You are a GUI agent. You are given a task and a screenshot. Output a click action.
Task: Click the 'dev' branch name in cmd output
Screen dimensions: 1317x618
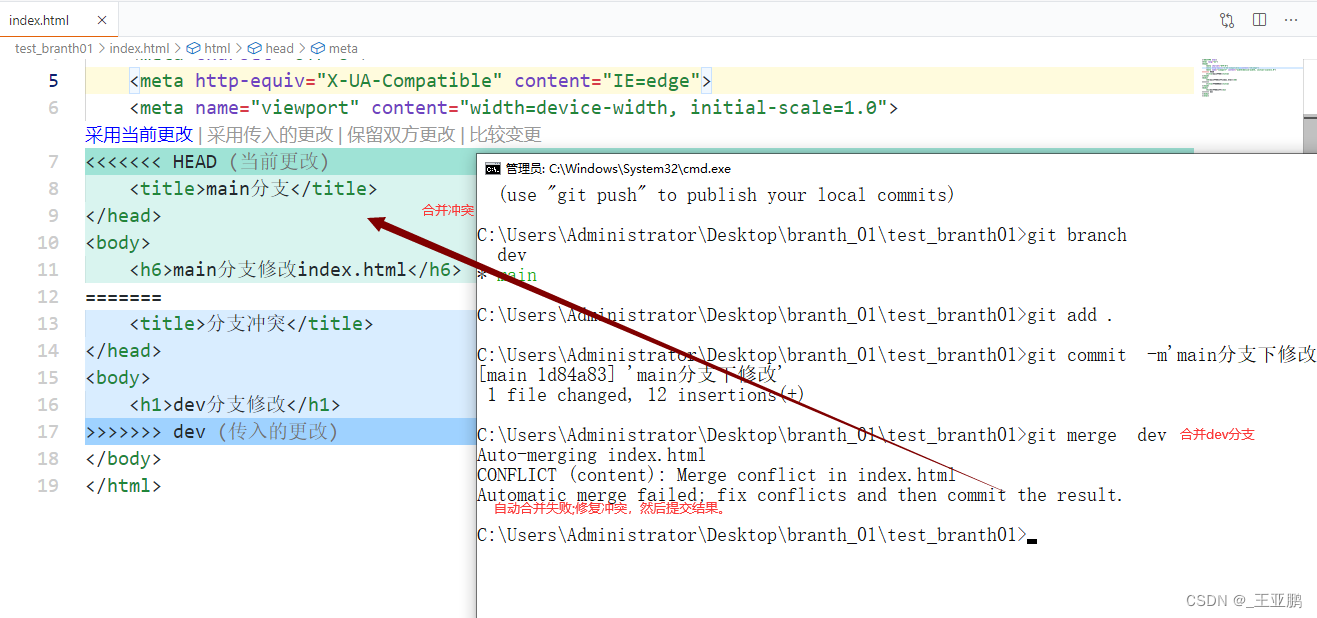coord(512,255)
